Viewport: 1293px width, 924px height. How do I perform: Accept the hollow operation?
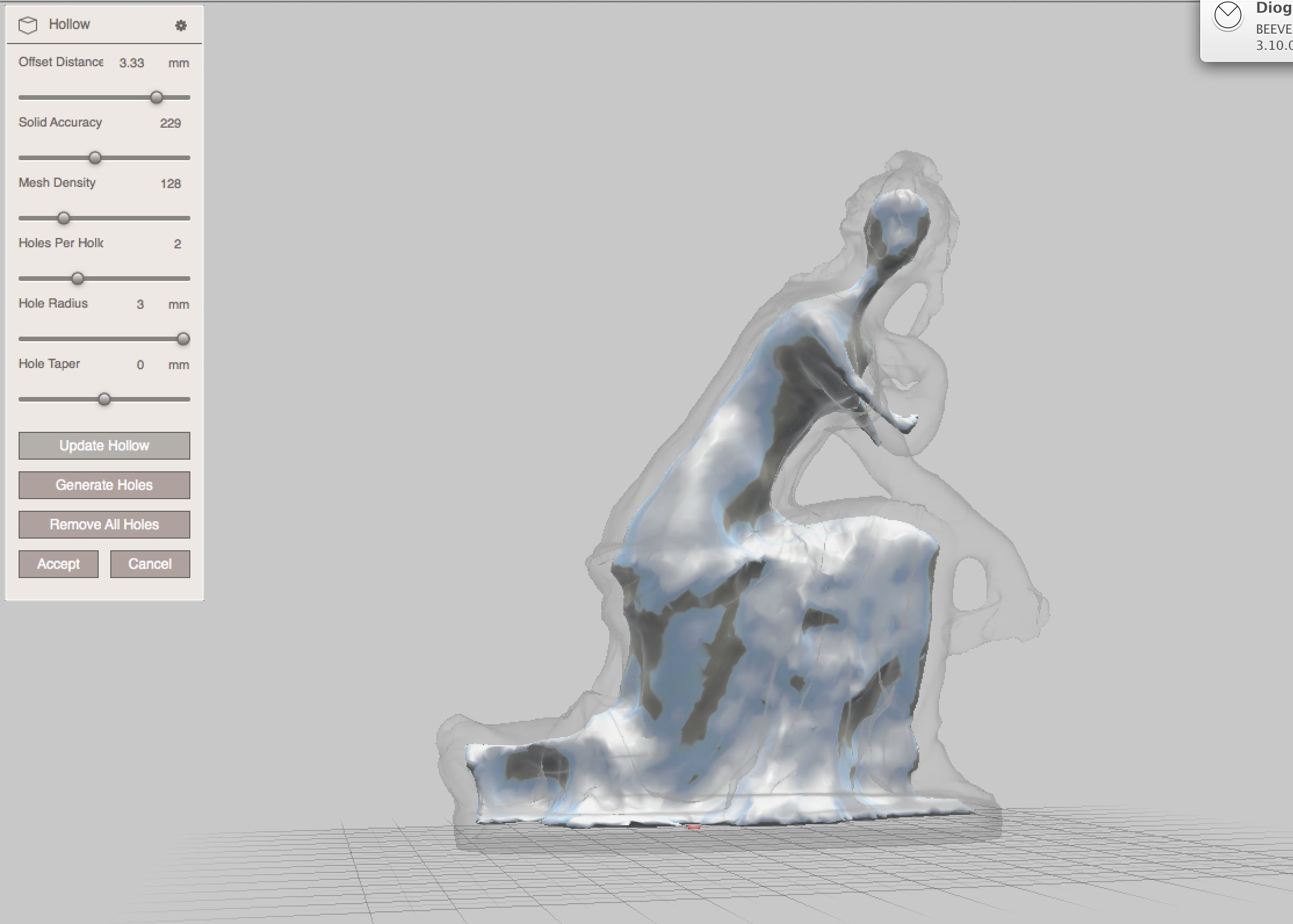pyautogui.click(x=58, y=564)
